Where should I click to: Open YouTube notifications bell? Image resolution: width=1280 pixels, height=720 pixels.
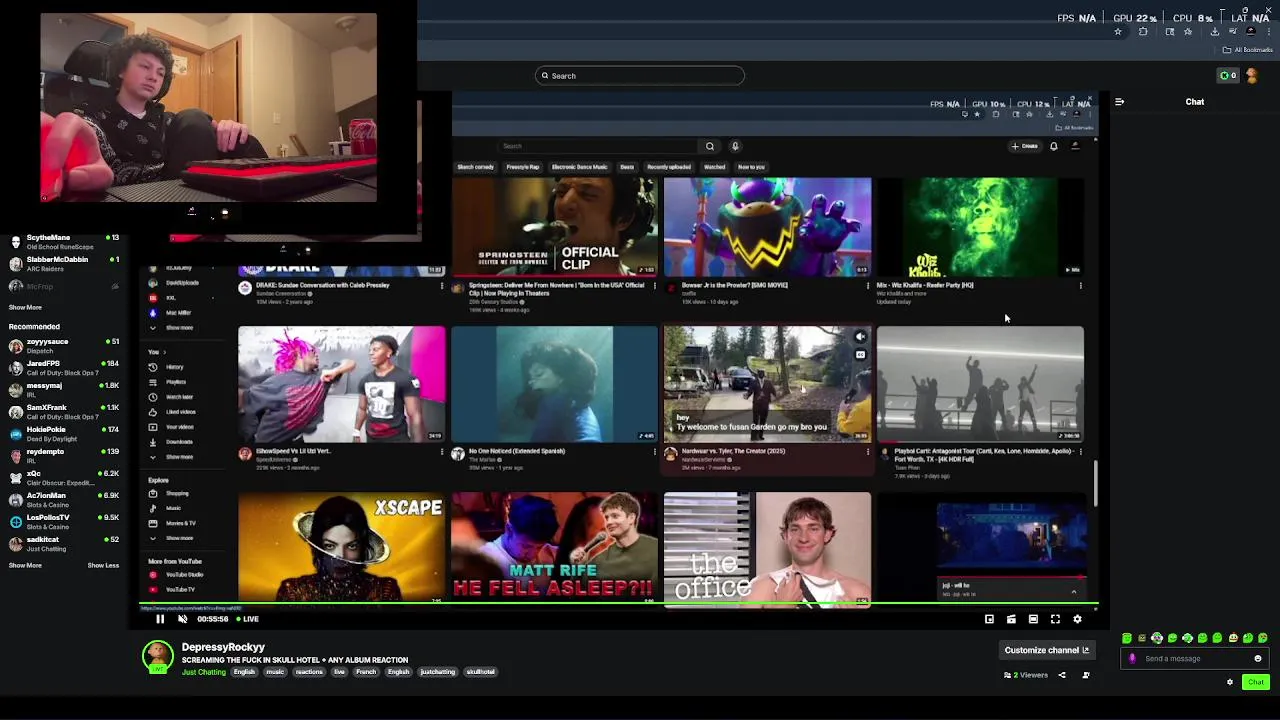pos(1053,146)
